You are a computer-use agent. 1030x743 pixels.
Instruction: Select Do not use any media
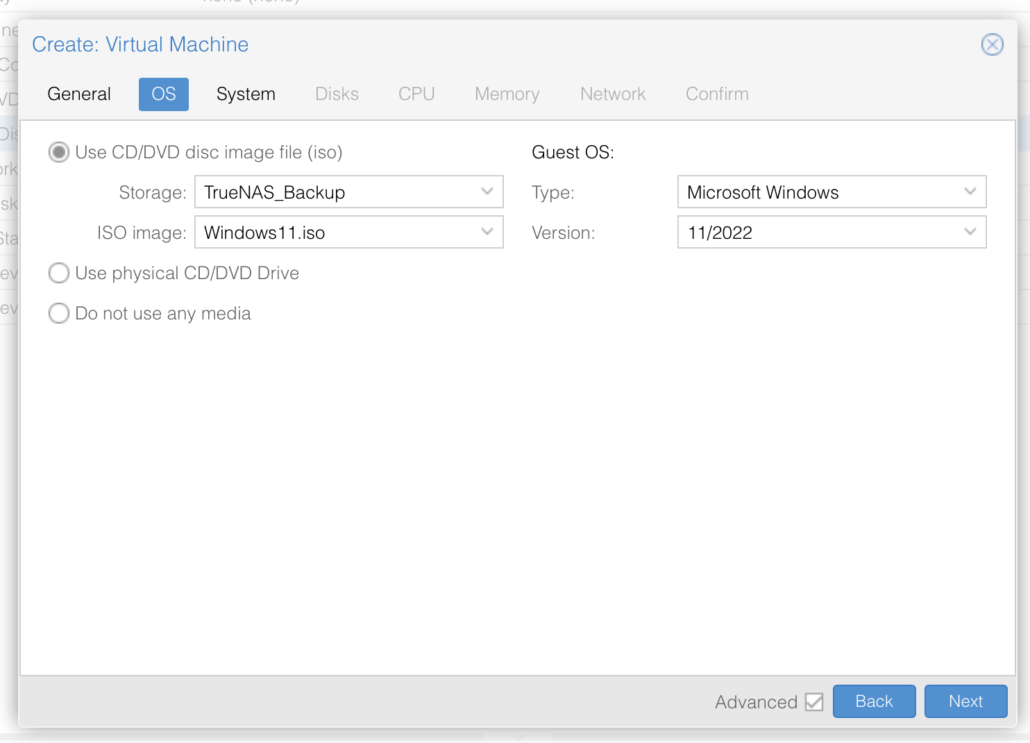click(x=60, y=314)
